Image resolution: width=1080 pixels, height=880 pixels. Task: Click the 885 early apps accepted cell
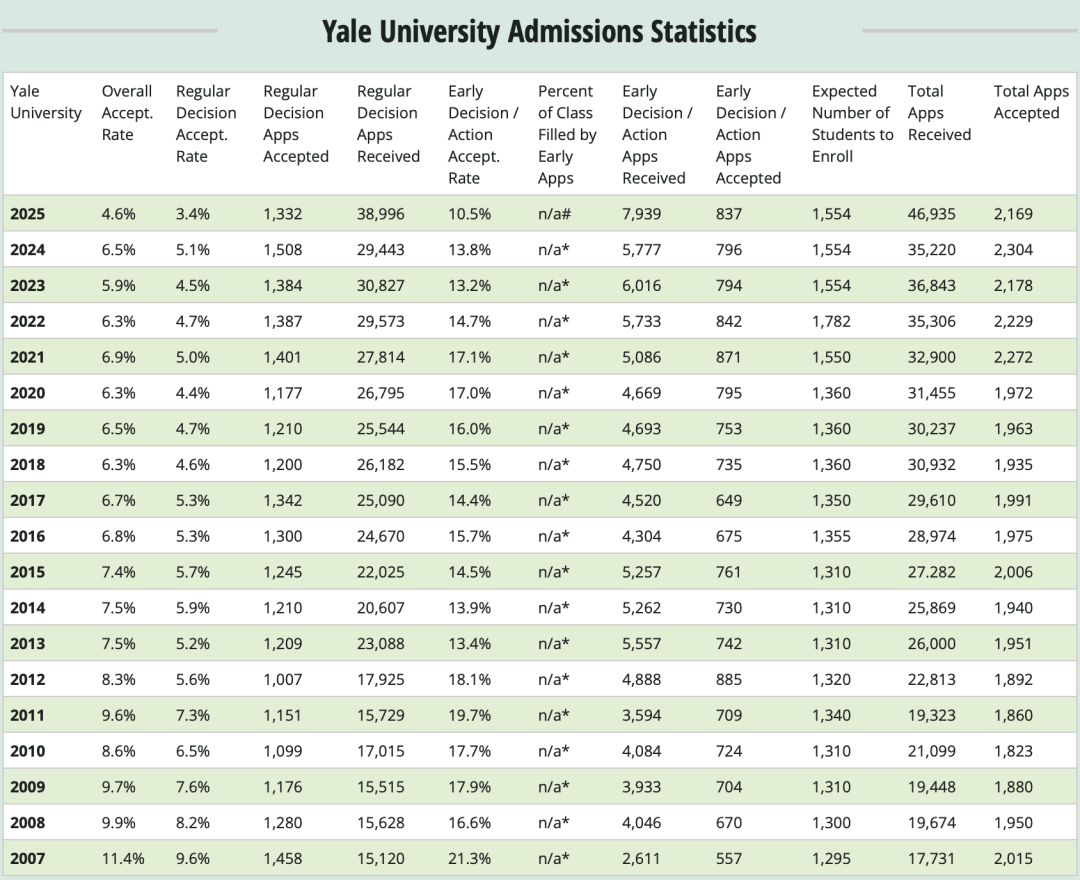[x=729, y=679]
